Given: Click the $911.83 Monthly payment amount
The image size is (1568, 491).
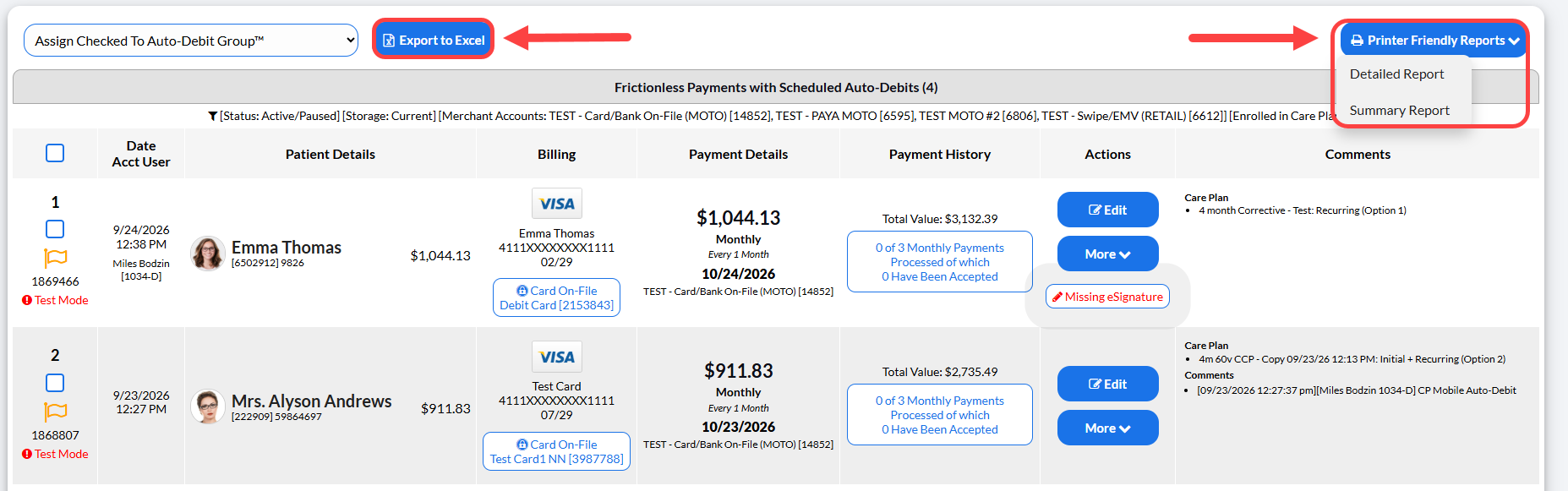Looking at the screenshot, I should (x=738, y=371).
